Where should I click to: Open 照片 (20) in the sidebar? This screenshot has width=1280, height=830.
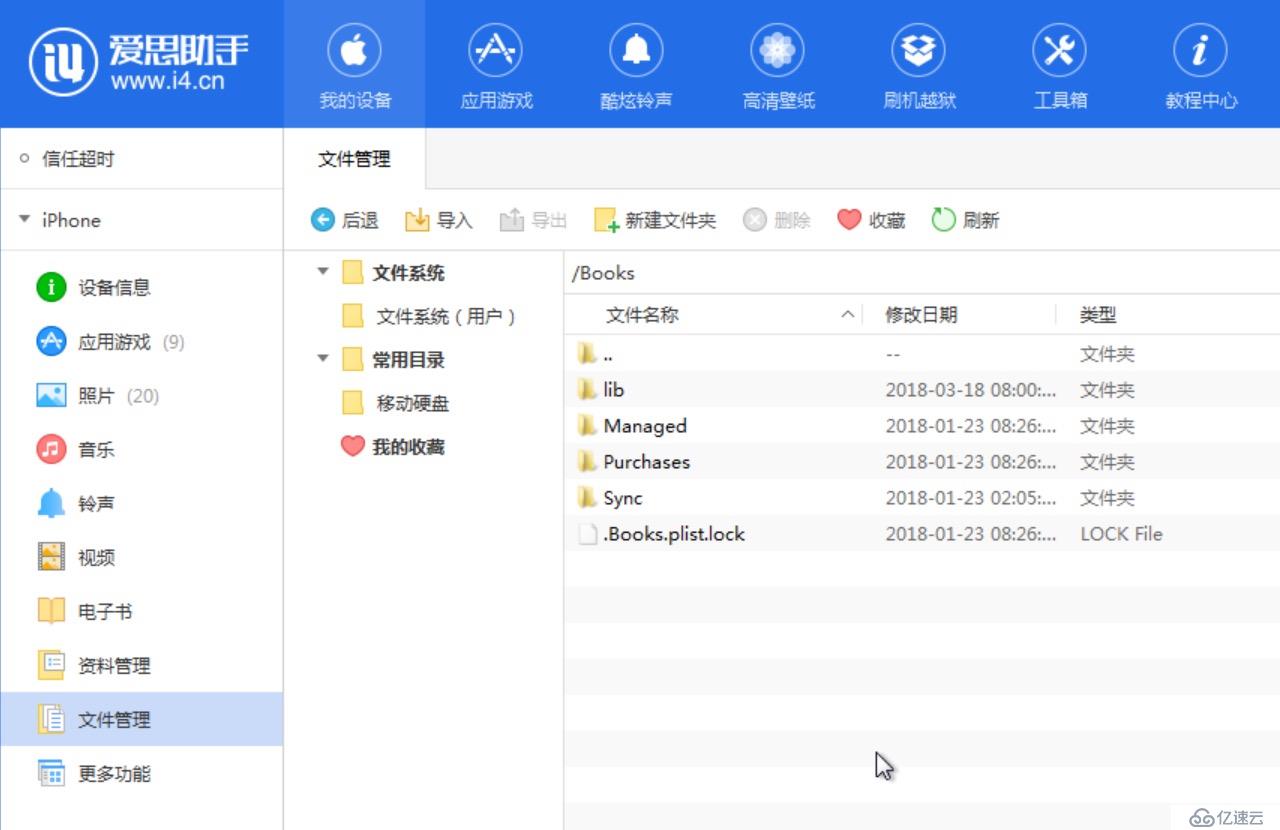[141, 396]
